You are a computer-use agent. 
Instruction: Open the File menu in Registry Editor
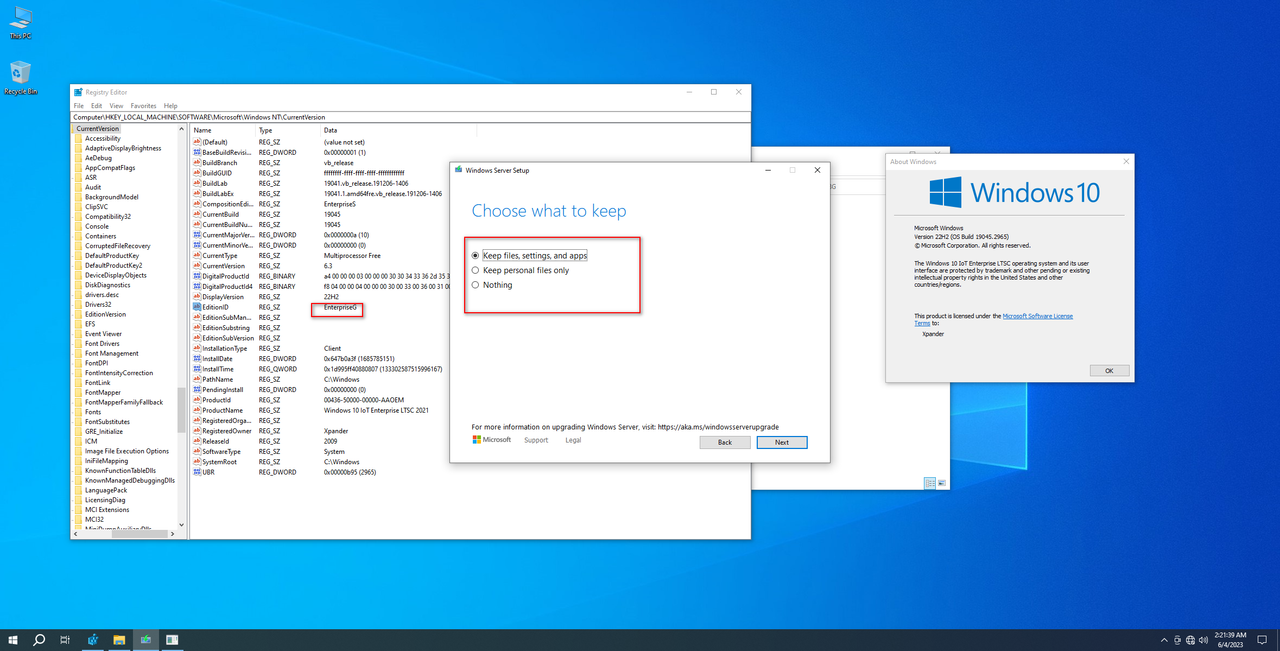click(79, 105)
